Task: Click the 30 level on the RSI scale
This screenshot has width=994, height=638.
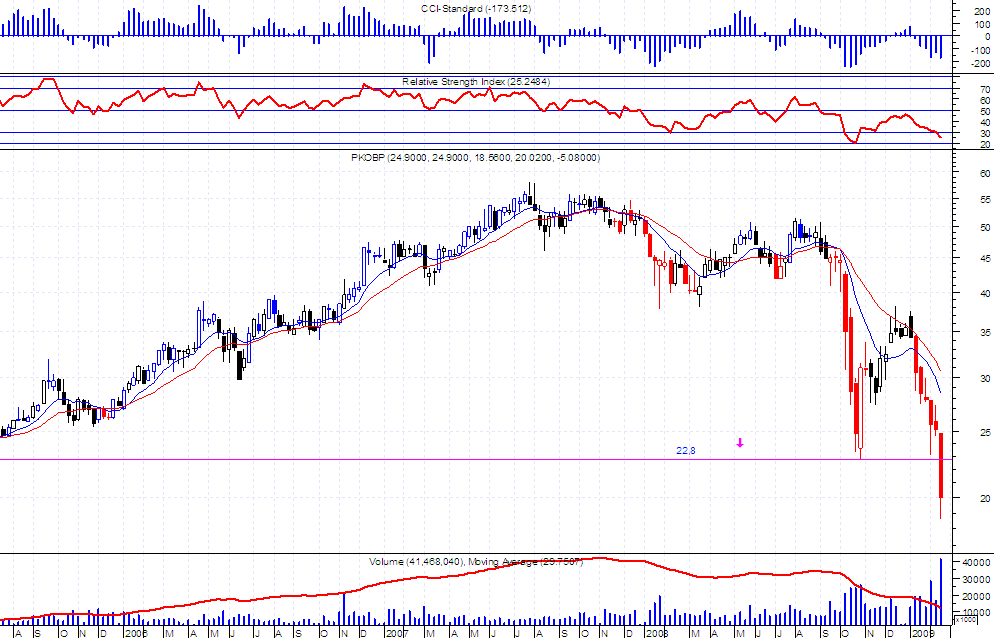Action: click(x=985, y=133)
